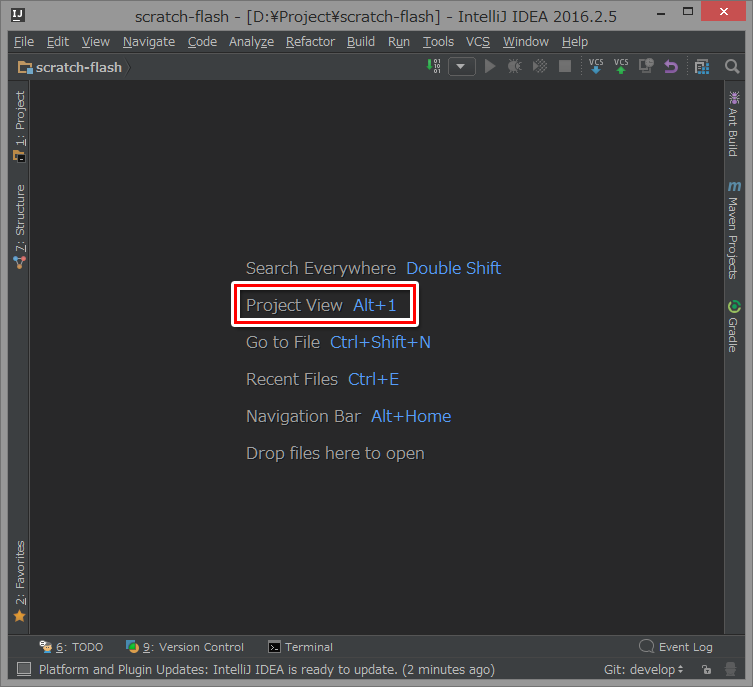
Task: Click the Search Everywhere label
Action: 321,268
